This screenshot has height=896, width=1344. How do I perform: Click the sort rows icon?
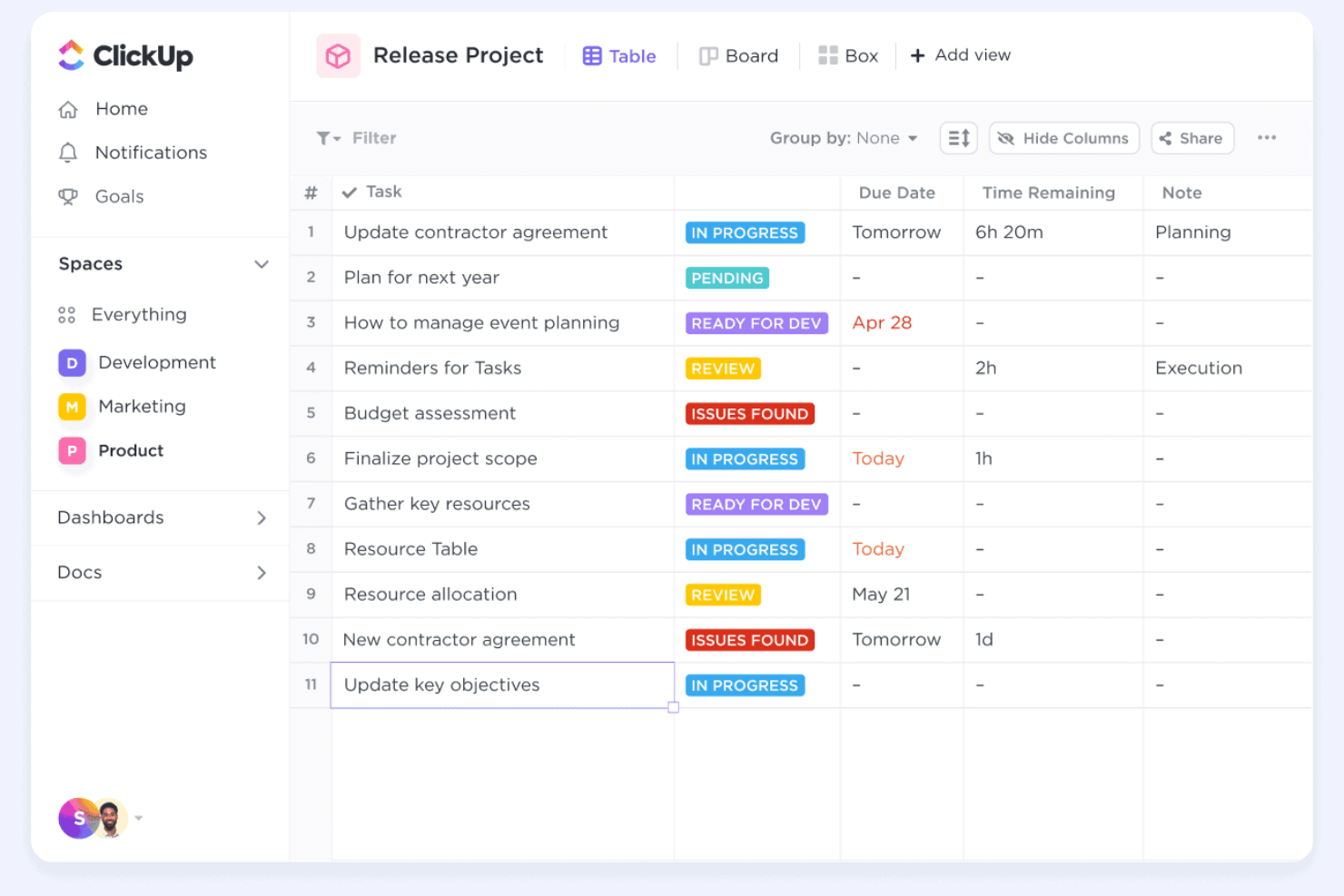958,138
